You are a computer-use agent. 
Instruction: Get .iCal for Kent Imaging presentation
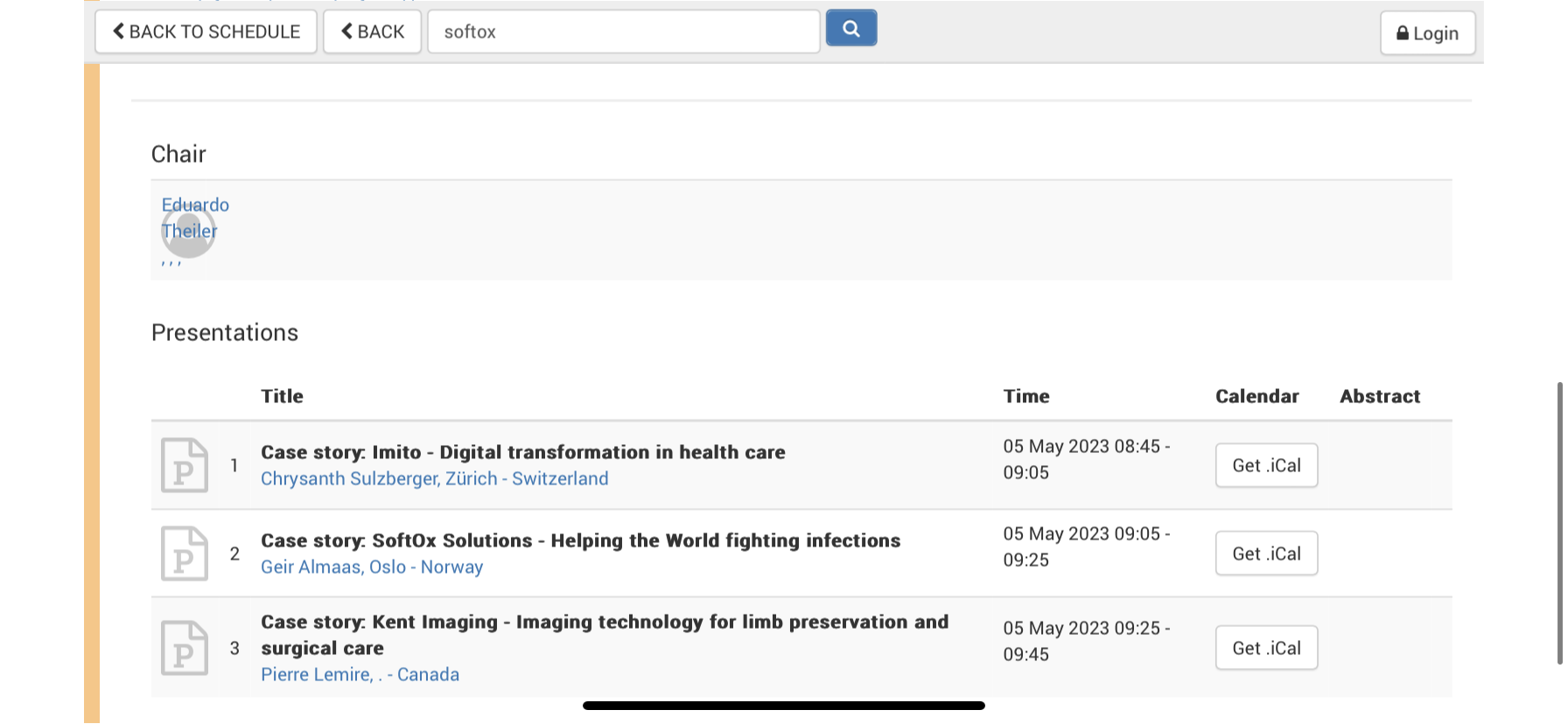coord(1266,648)
